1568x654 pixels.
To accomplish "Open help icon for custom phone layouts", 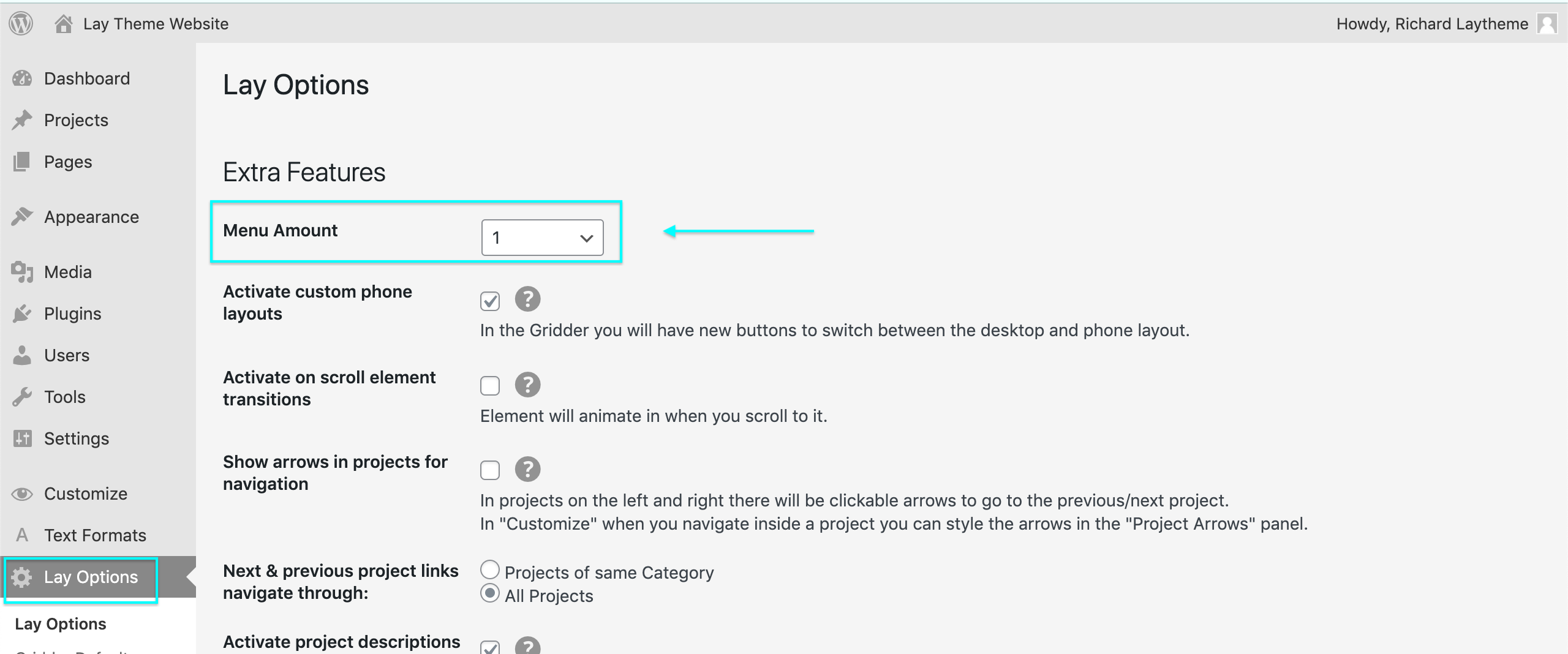I will coord(527,299).
